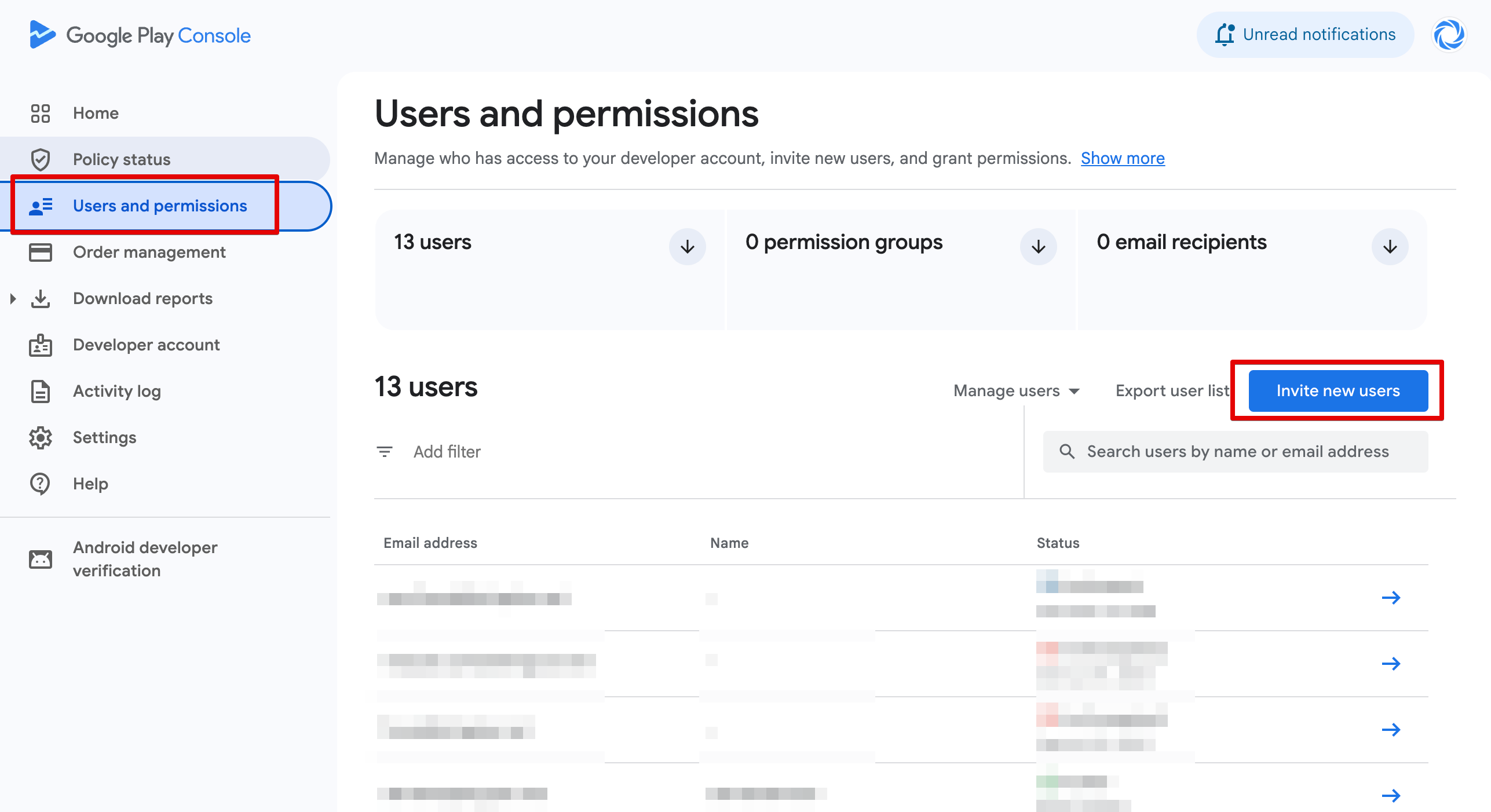Expand the 0 permission groups arrow
The height and width of the screenshot is (812, 1491).
click(x=1038, y=247)
